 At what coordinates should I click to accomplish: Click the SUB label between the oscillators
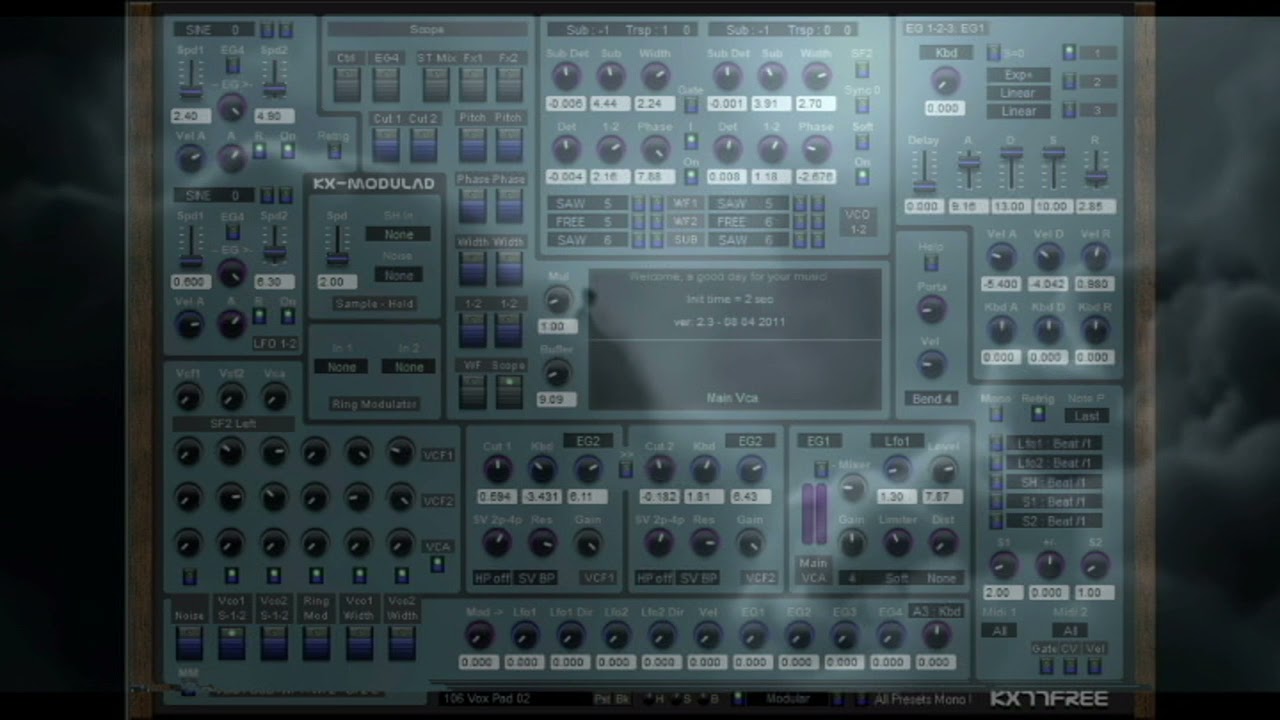[685, 240]
